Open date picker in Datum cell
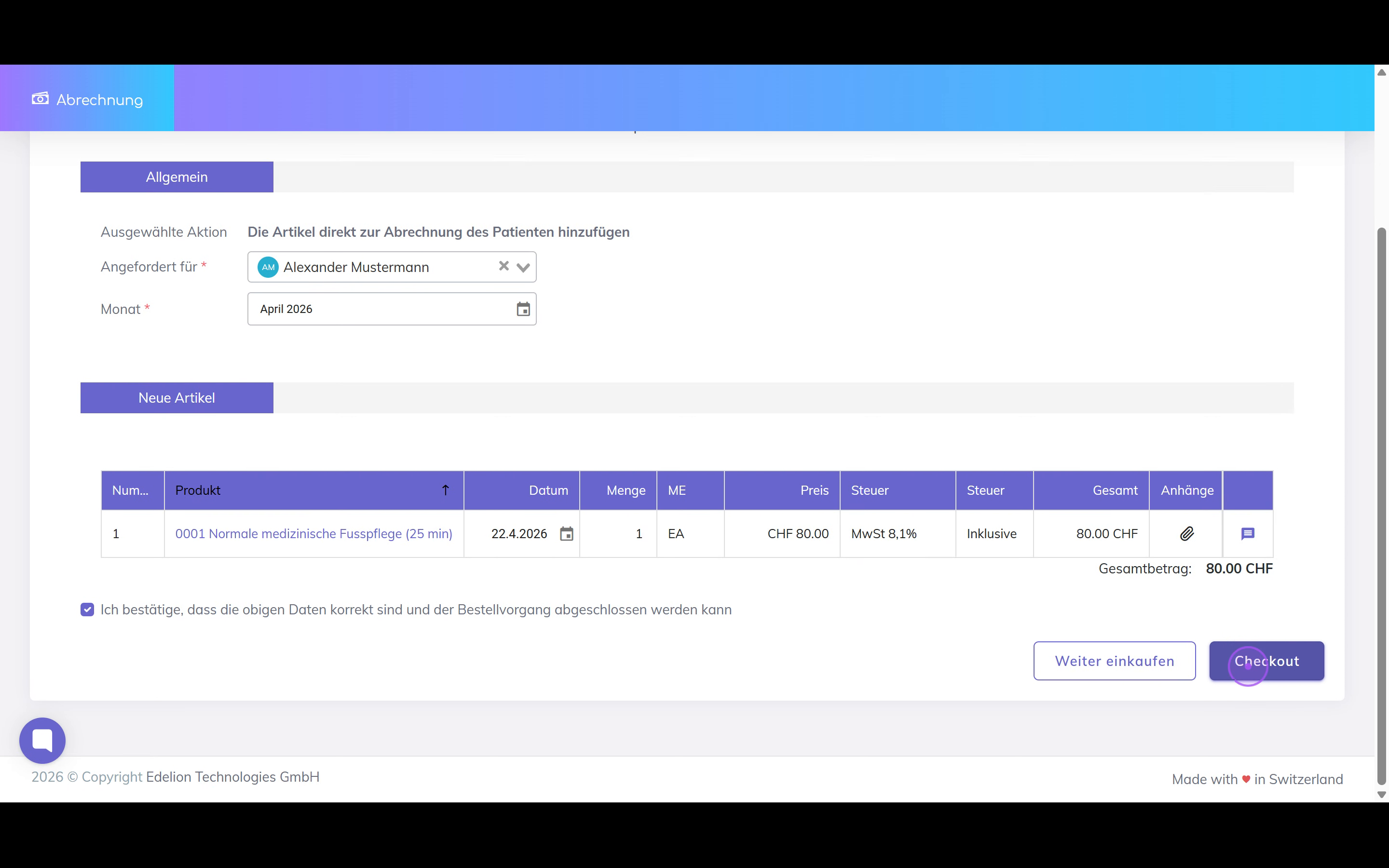Image resolution: width=1389 pixels, height=868 pixels. pos(567,534)
